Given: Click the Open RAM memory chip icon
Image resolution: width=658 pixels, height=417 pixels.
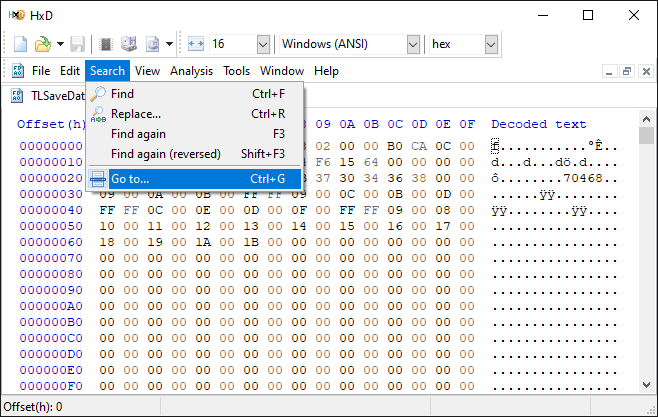Looking at the screenshot, I should coord(106,44).
